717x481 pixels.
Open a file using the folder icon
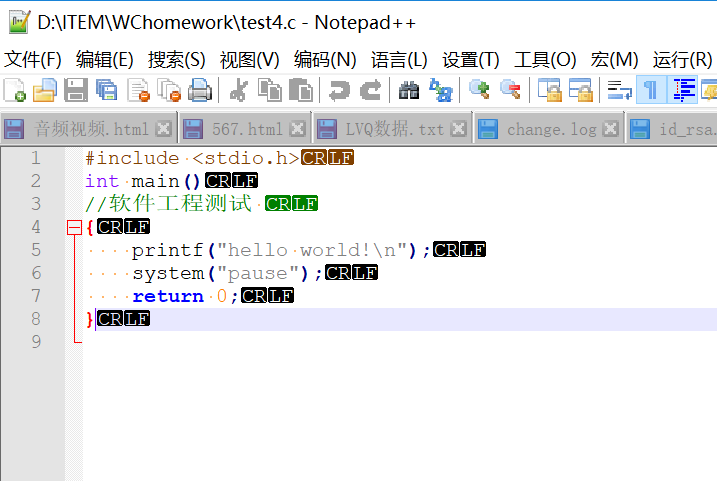point(45,90)
